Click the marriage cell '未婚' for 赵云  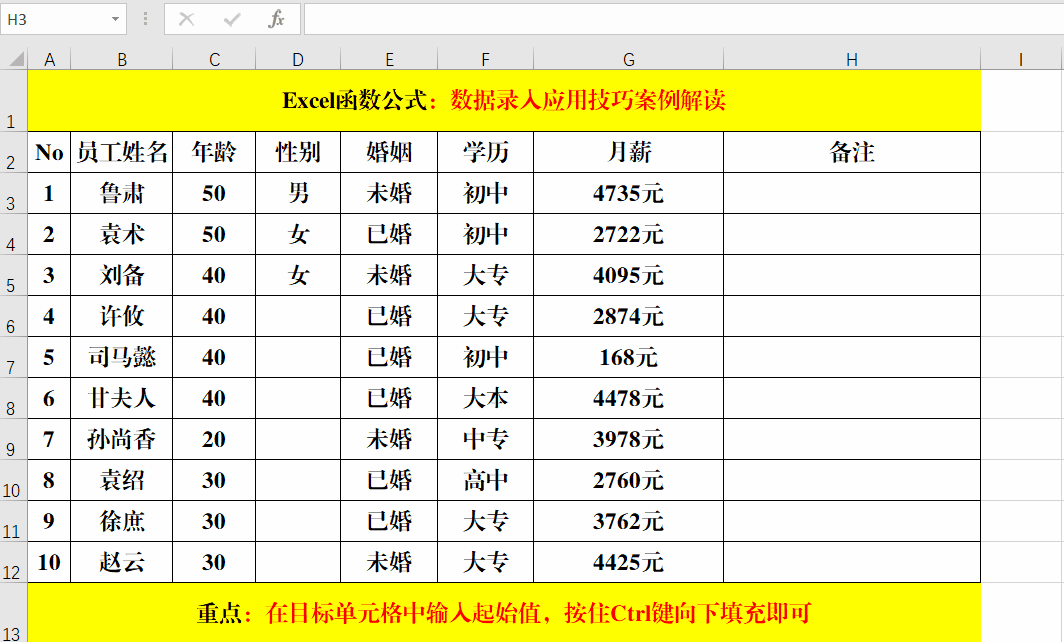pyautogui.click(x=390, y=562)
